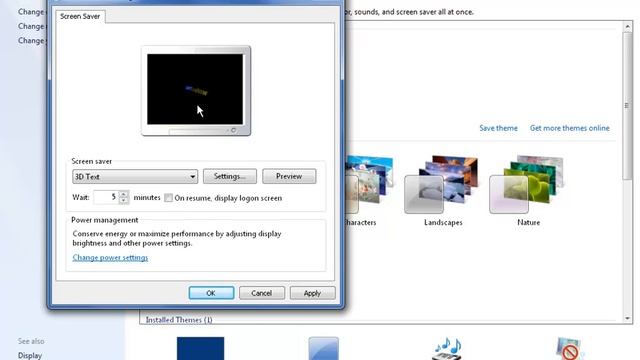The width and height of the screenshot is (640, 360).
Task: Select the Nature theme
Action: pyautogui.click(x=528, y=190)
